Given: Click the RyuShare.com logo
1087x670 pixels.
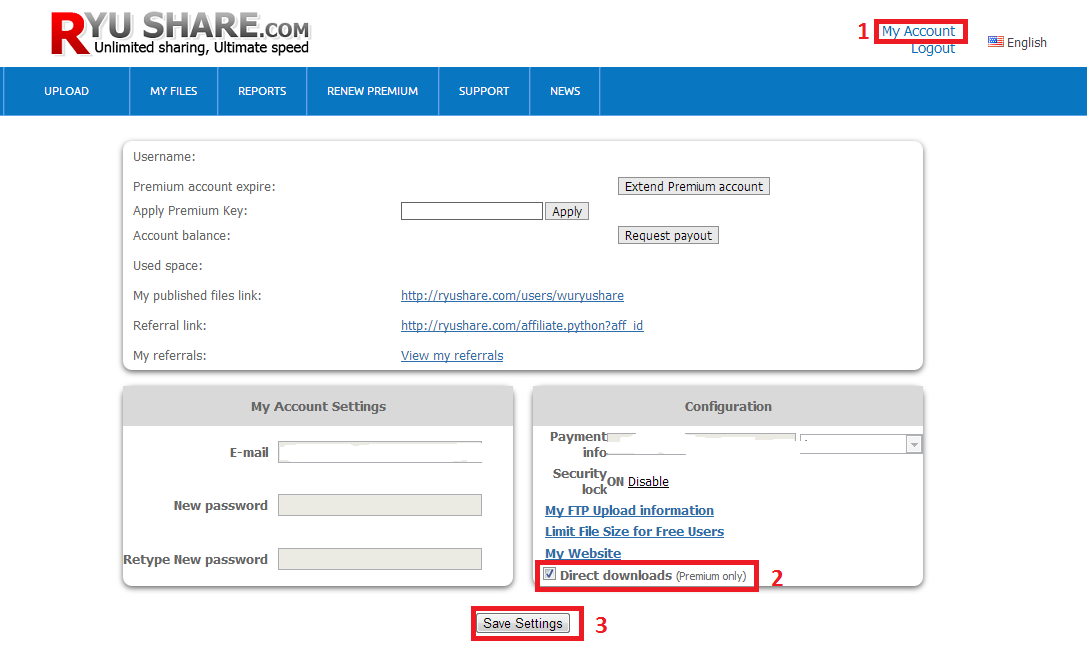Looking at the screenshot, I should point(180,33).
